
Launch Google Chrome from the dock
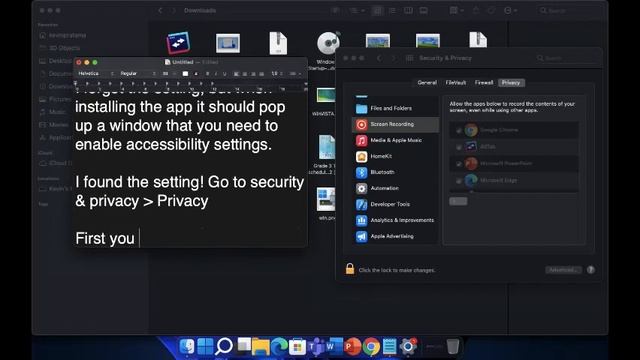tap(371, 347)
